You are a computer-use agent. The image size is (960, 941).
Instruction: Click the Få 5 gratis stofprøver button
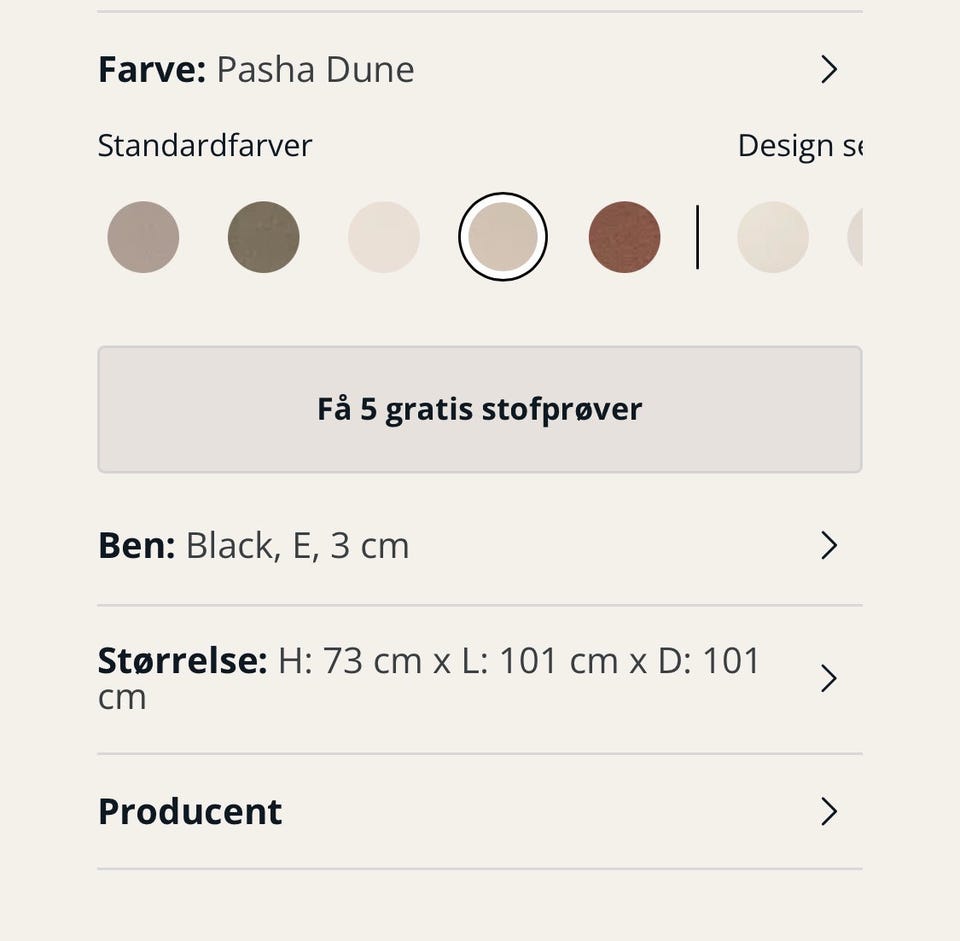(x=479, y=409)
